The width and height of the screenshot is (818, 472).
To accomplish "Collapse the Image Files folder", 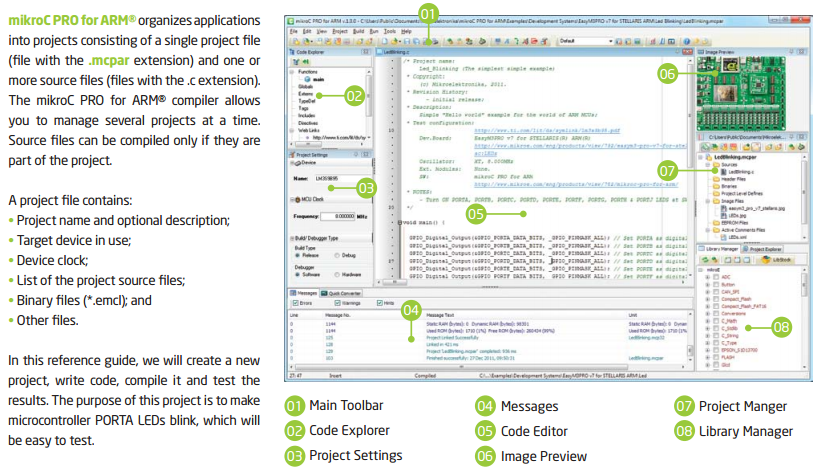I will pyautogui.click(x=707, y=201).
